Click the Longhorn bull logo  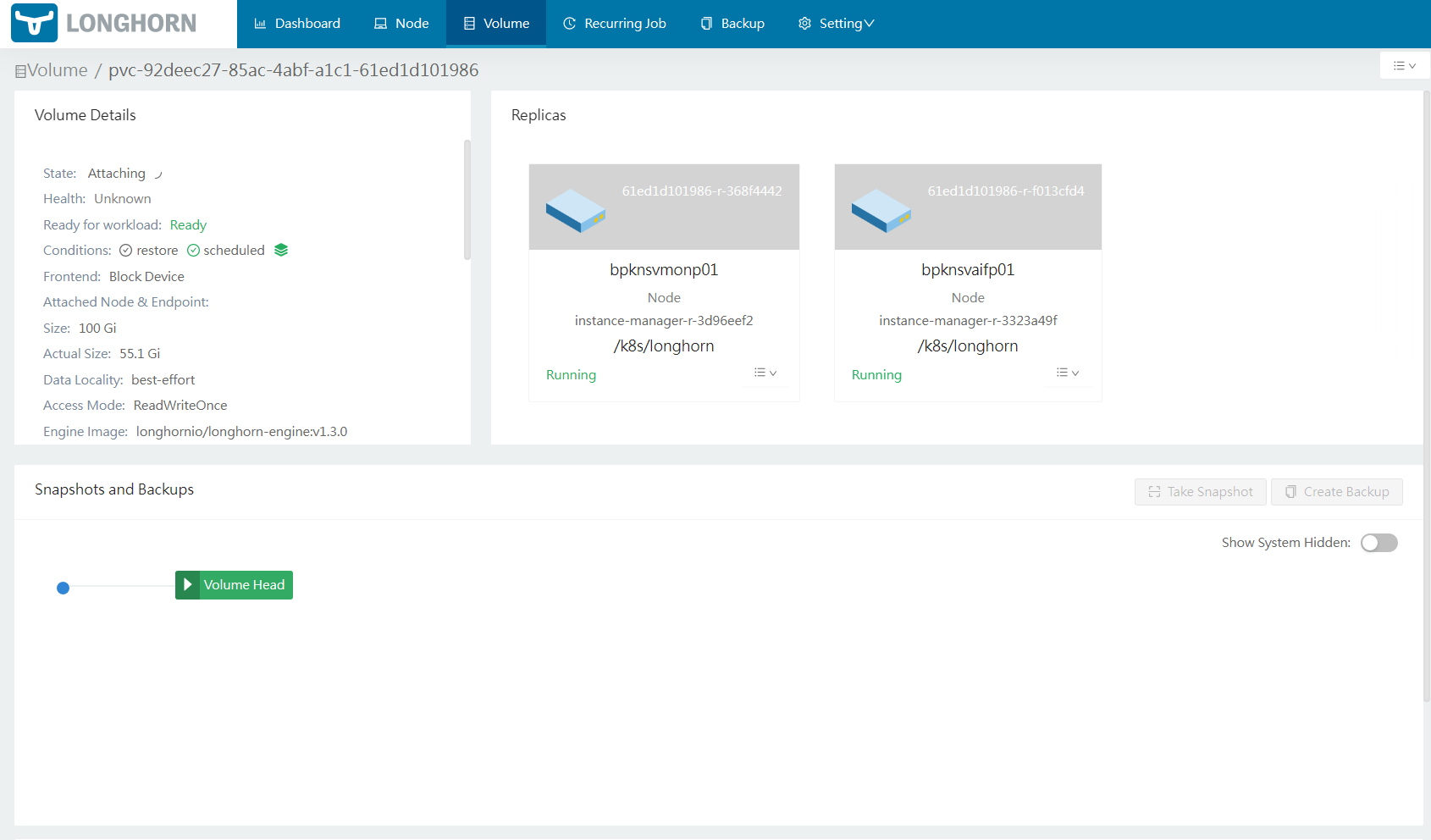(33, 23)
